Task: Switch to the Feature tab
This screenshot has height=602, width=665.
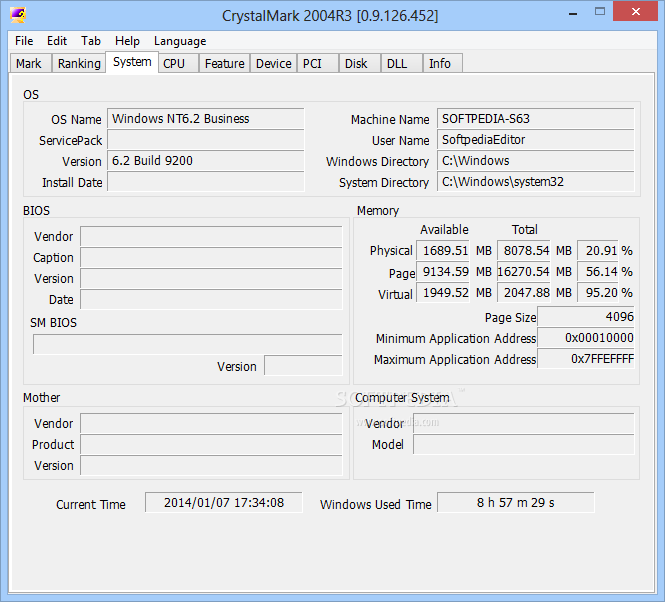Action: tap(224, 63)
